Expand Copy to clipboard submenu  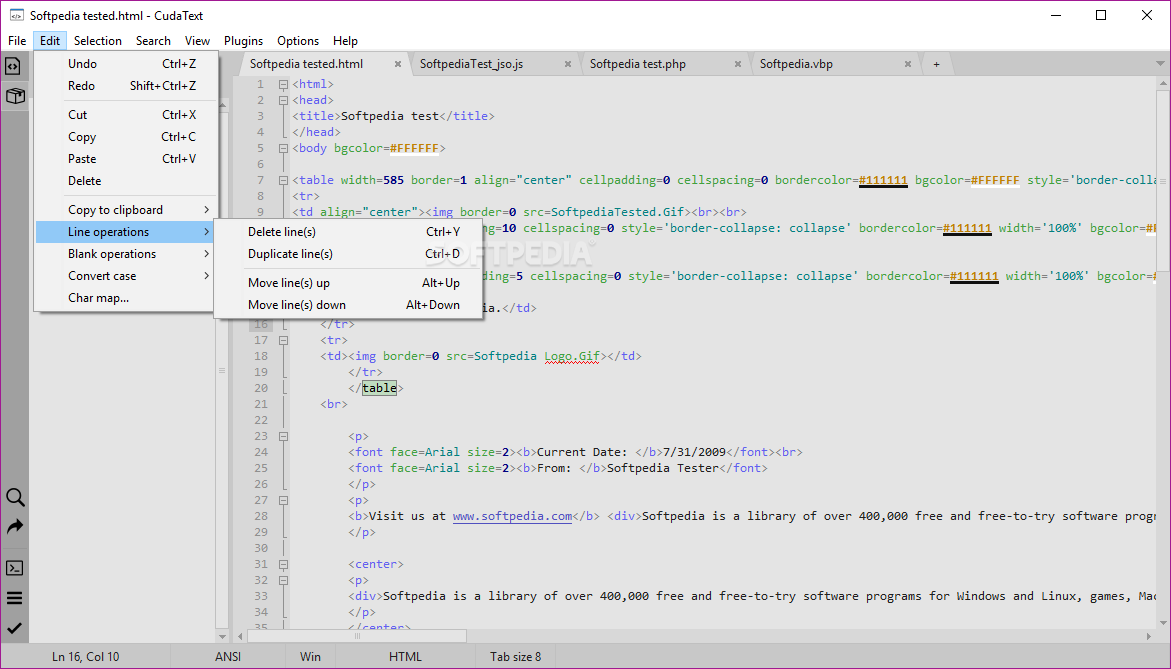[126, 210]
